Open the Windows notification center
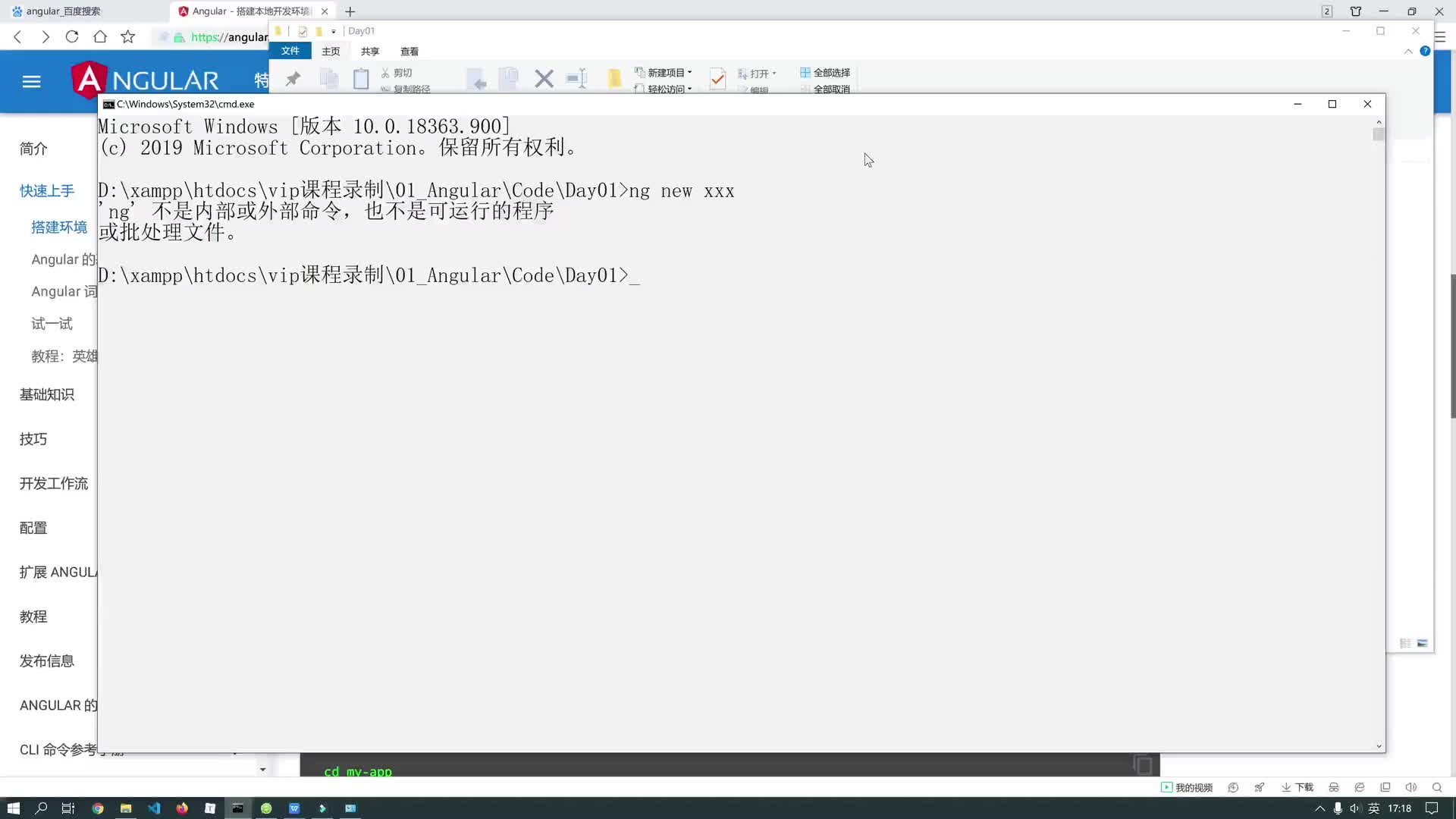The image size is (1456, 819). click(x=1432, y=808)
